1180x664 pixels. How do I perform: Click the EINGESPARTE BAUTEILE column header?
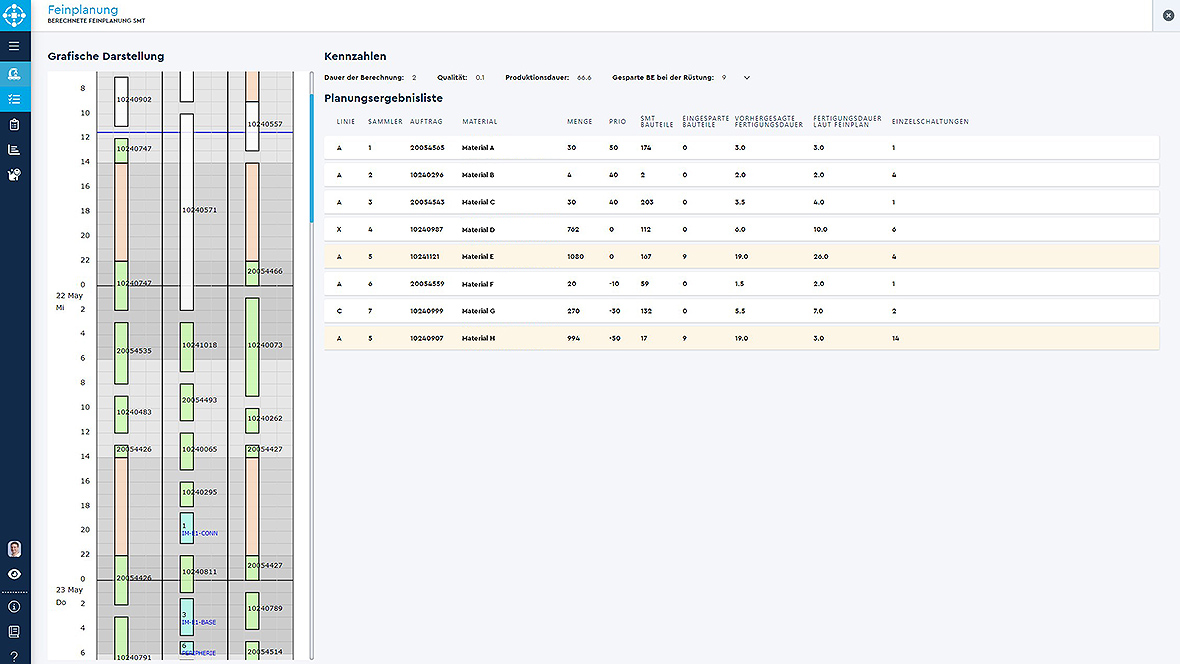(x=705, y=121)
